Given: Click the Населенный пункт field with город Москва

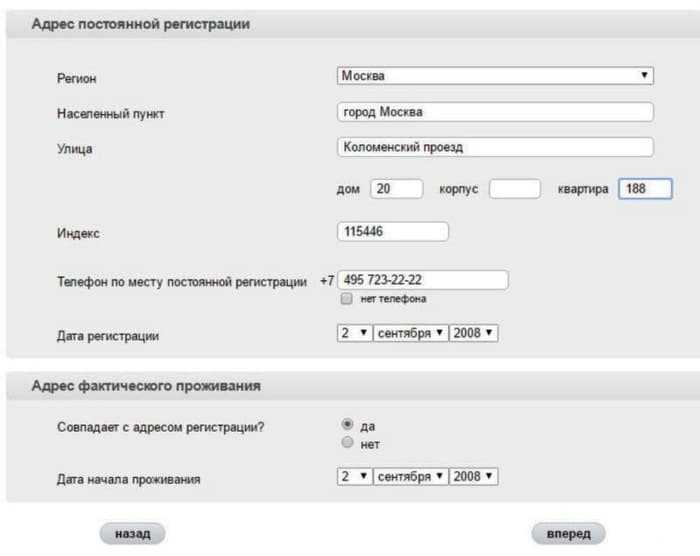Looking at the screenshot, I should click(495, 112).
